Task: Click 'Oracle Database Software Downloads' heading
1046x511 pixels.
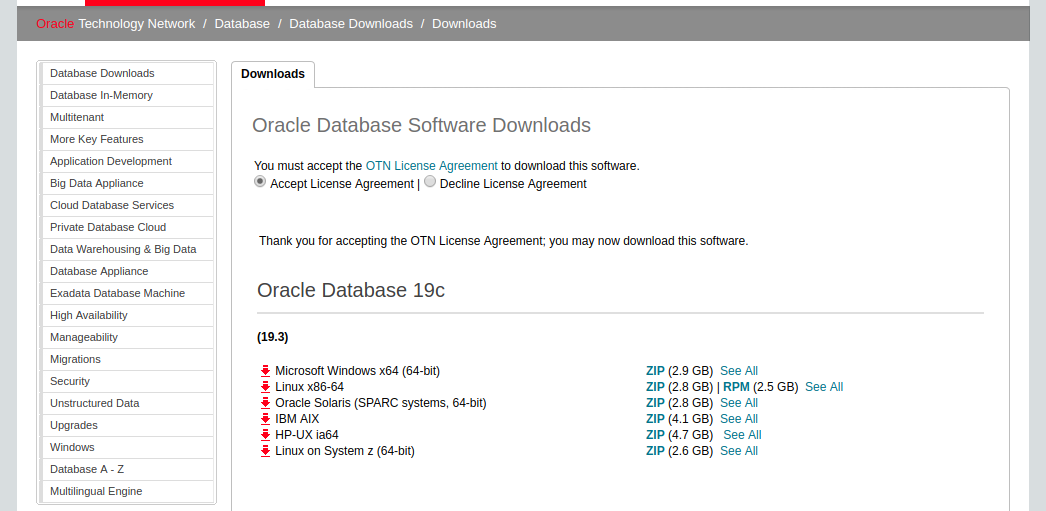Action: tap(422, 125)
